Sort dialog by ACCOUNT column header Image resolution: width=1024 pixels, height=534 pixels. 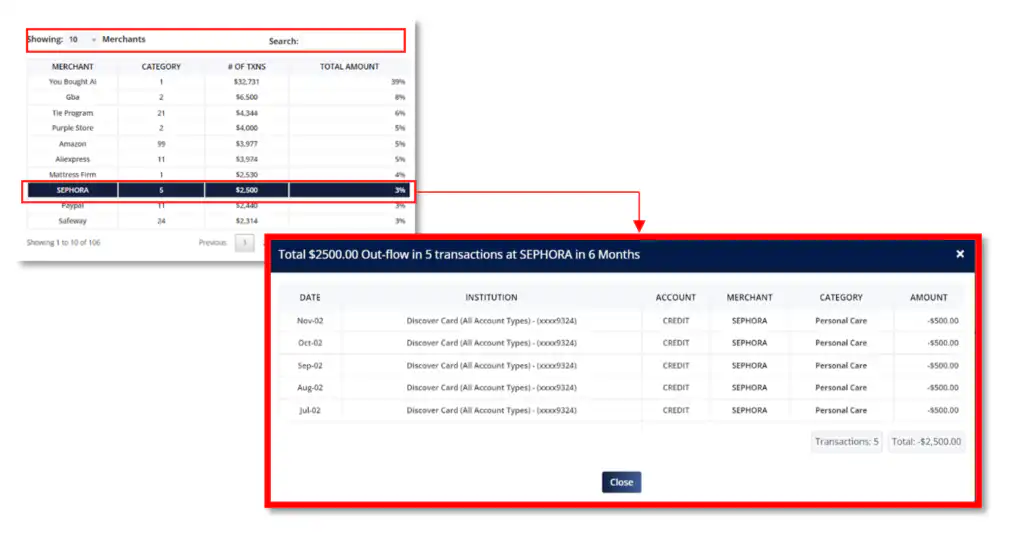click(675, 297)
